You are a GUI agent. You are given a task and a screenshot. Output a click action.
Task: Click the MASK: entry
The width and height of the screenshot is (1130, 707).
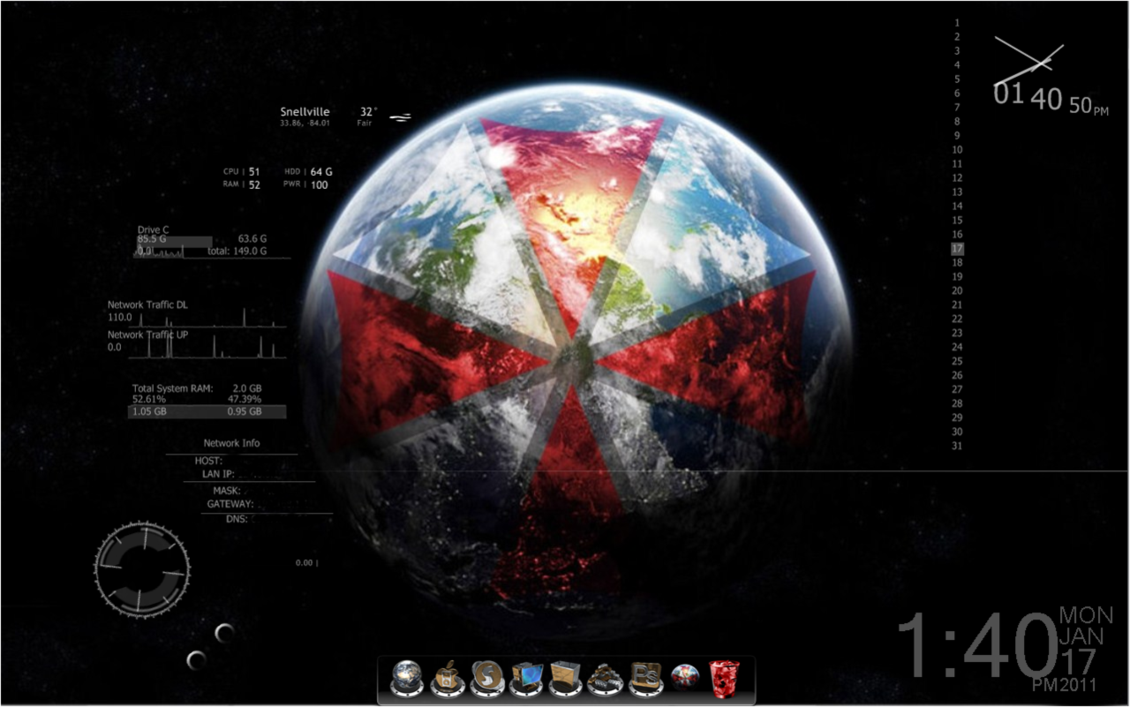[x=226, y=490]
